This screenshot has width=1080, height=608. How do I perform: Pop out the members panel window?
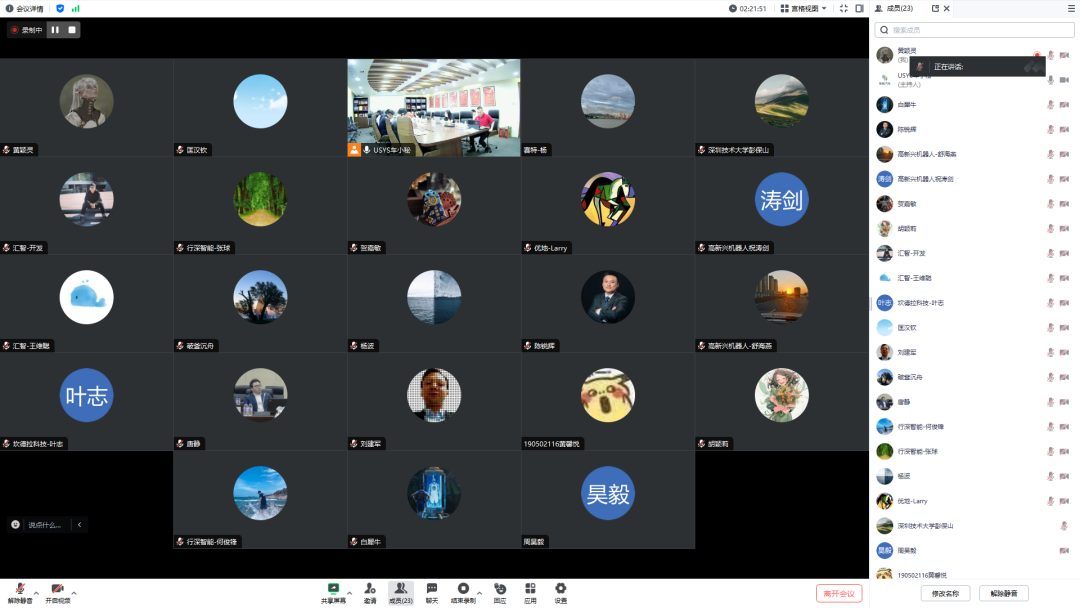pyautogui.click(x=935, y=8)
